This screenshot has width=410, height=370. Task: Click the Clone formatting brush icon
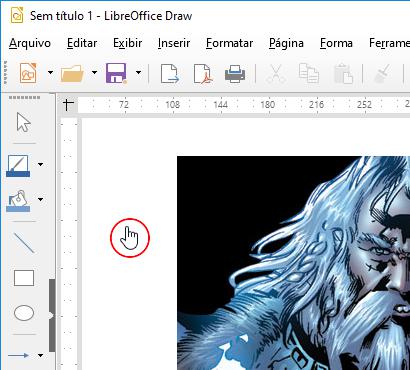click(x=382, y=73)
